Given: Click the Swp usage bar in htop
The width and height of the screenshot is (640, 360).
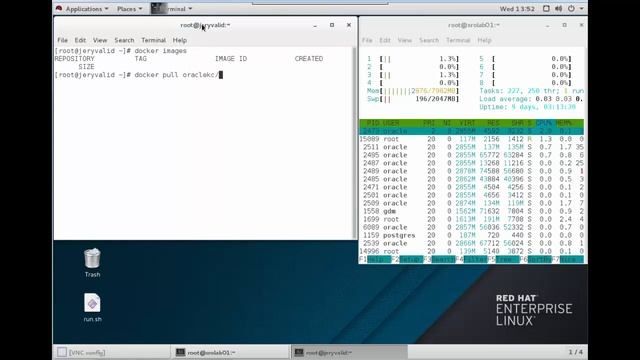Looking at the screenshot, I should click(x=413, y=99).
